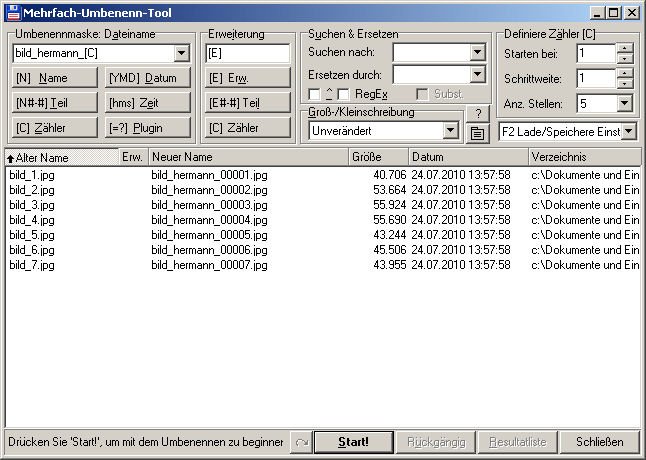
Task: Minimize the Mehrfach-Umbenenn-Tool window
Action: pyautogui.click(x=597, y=13)
